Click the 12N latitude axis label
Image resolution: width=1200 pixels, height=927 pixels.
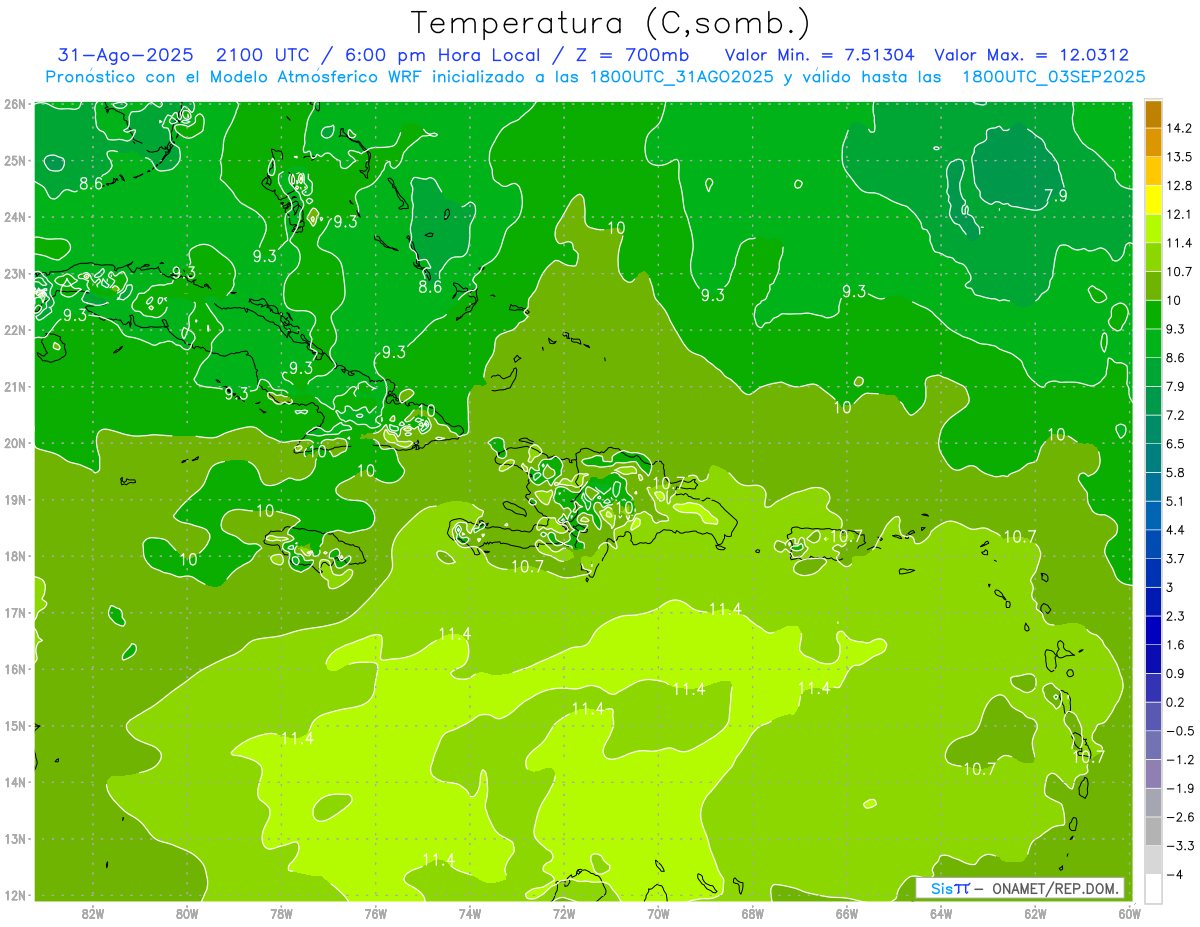tap(14, 895)
